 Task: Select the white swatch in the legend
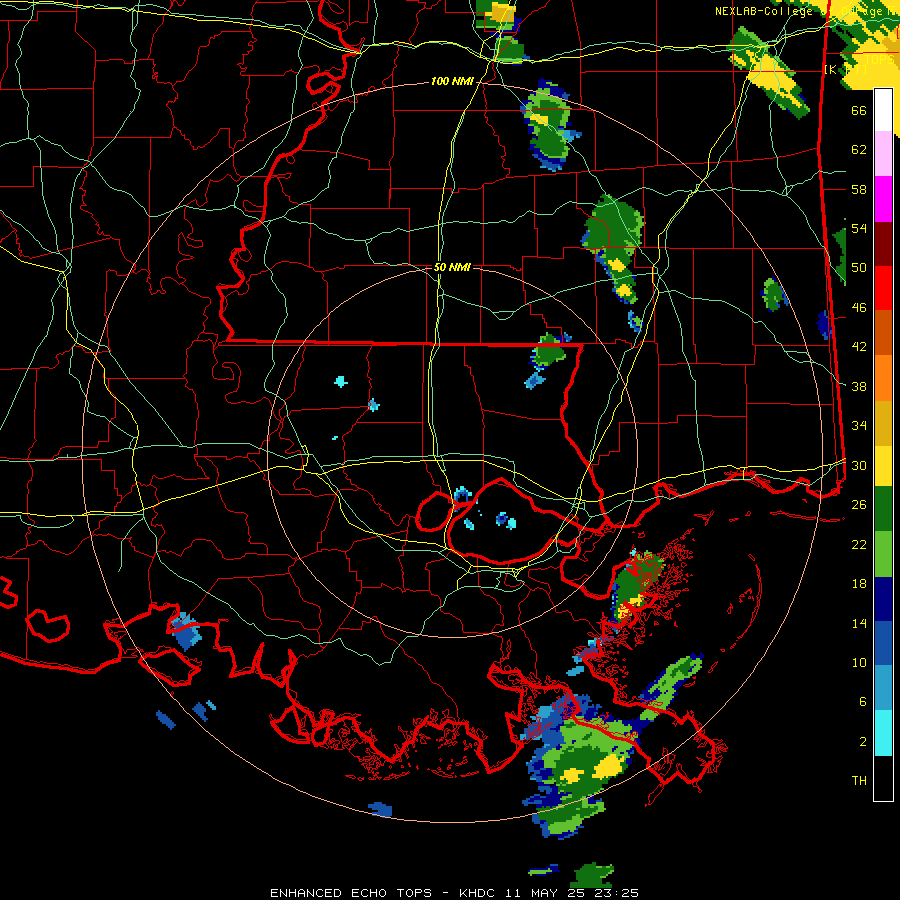pyautogui.click(x=883, y=110)
